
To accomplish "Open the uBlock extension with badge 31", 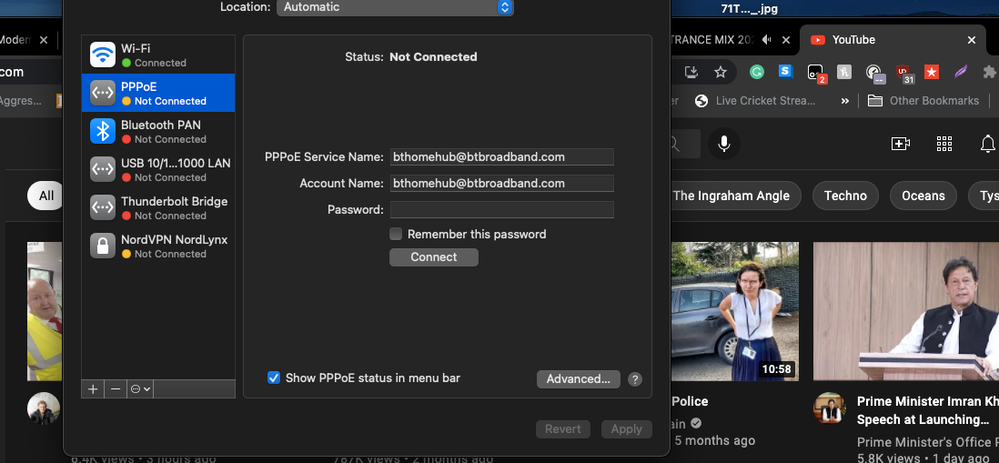I will point(904,73).
